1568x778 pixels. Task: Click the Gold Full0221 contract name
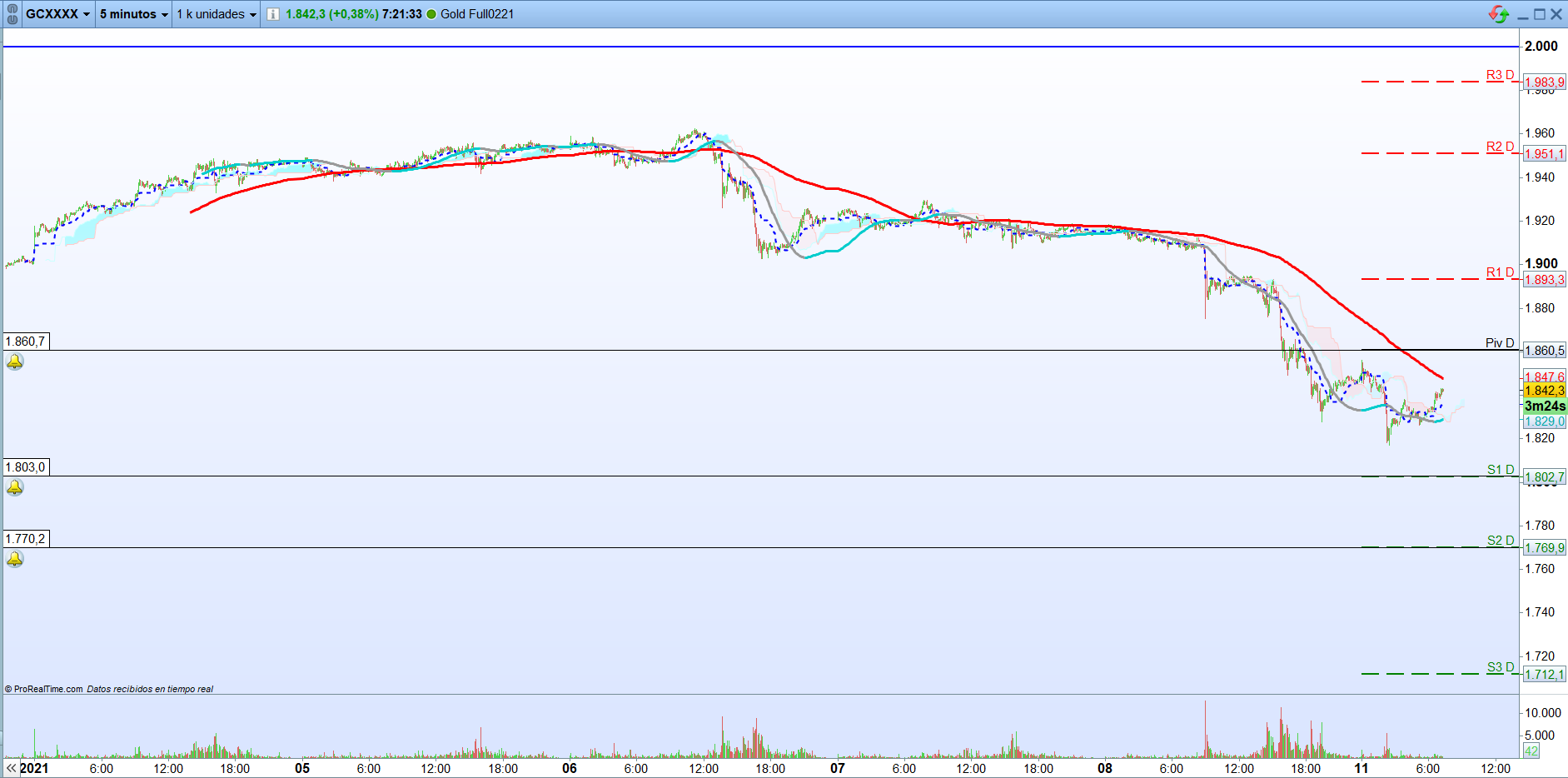(477, 14)
